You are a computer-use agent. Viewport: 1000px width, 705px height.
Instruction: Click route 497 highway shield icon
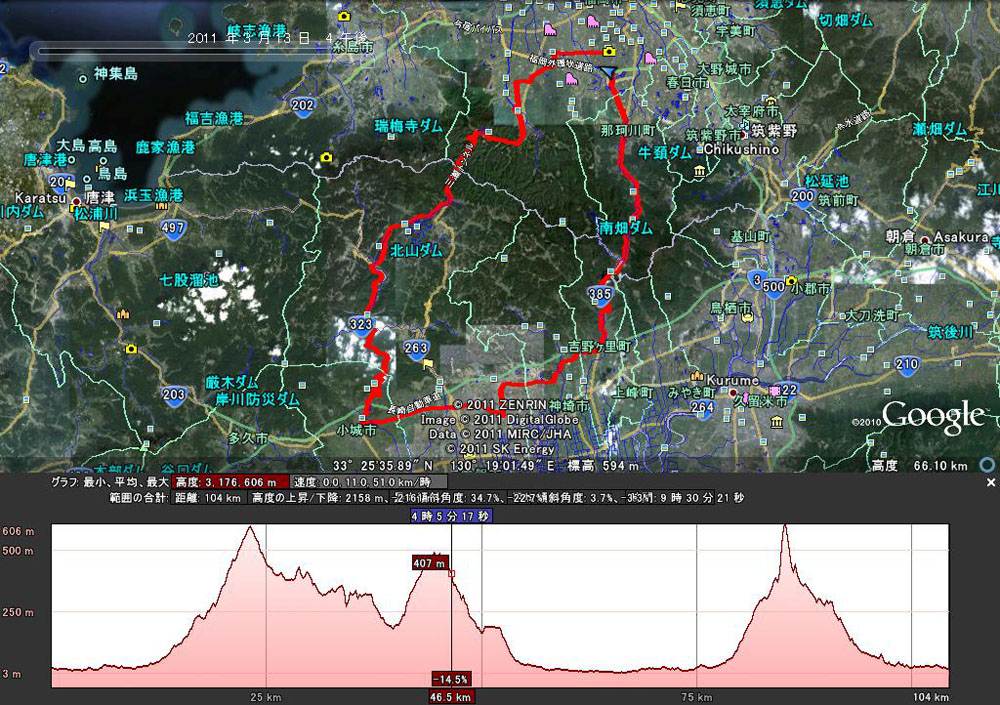173,228
